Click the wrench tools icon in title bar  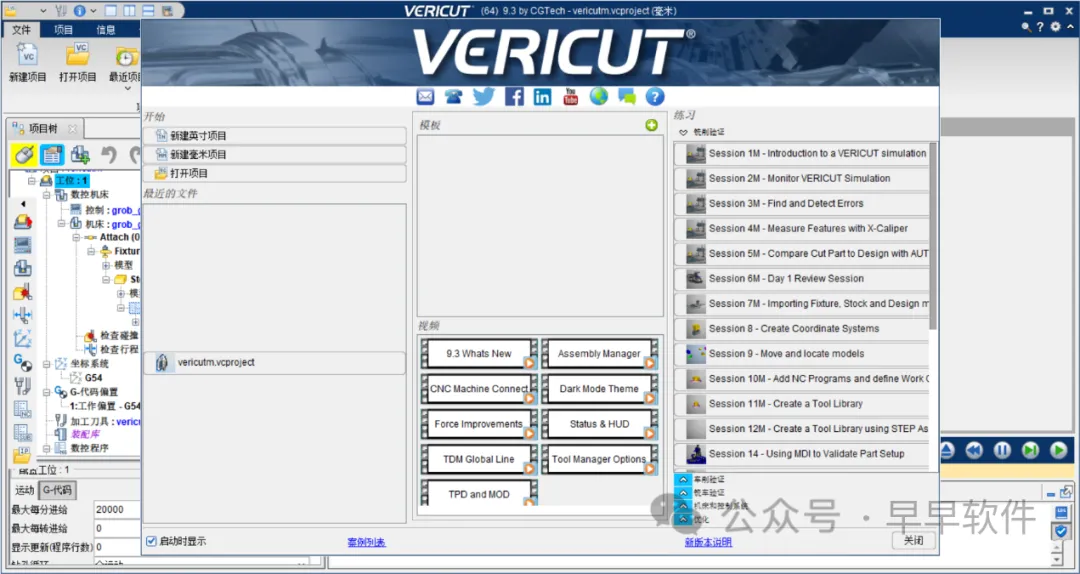coord(60,11)
